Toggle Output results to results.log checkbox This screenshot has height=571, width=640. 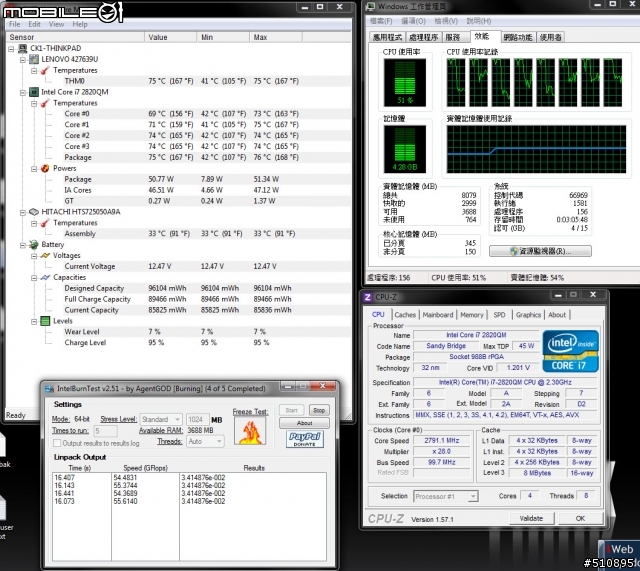pyautogui.click(x=57, y=443)
